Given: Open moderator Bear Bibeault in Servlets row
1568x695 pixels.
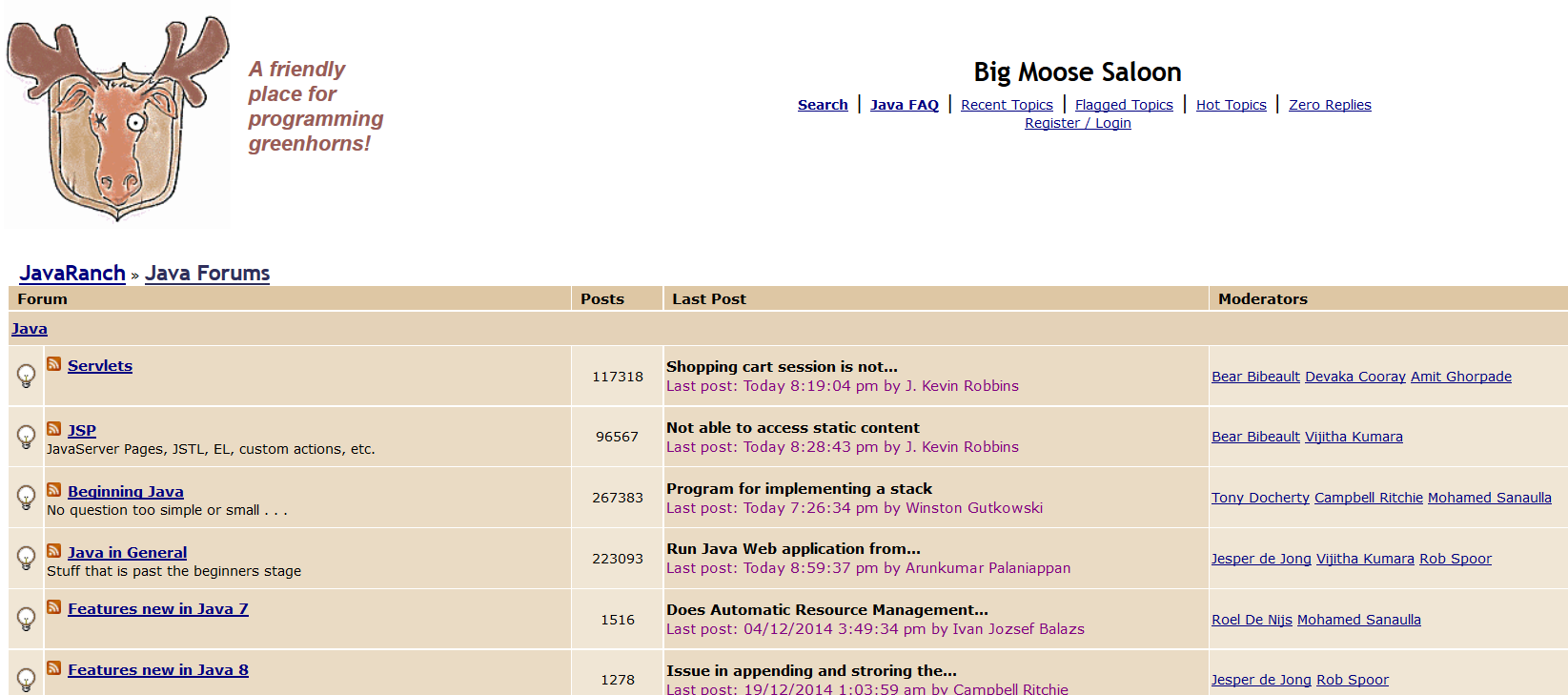Looking at the screenshot, I should click(1255, 377).
